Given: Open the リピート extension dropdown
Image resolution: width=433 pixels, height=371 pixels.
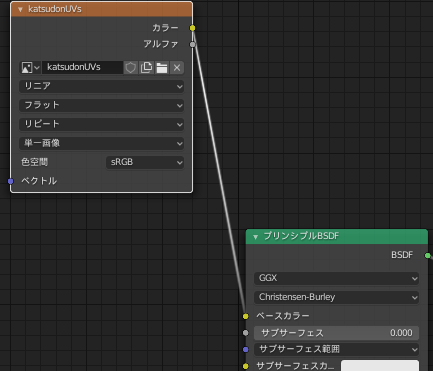Looking at the screenshot, I should tap(102, 124).
